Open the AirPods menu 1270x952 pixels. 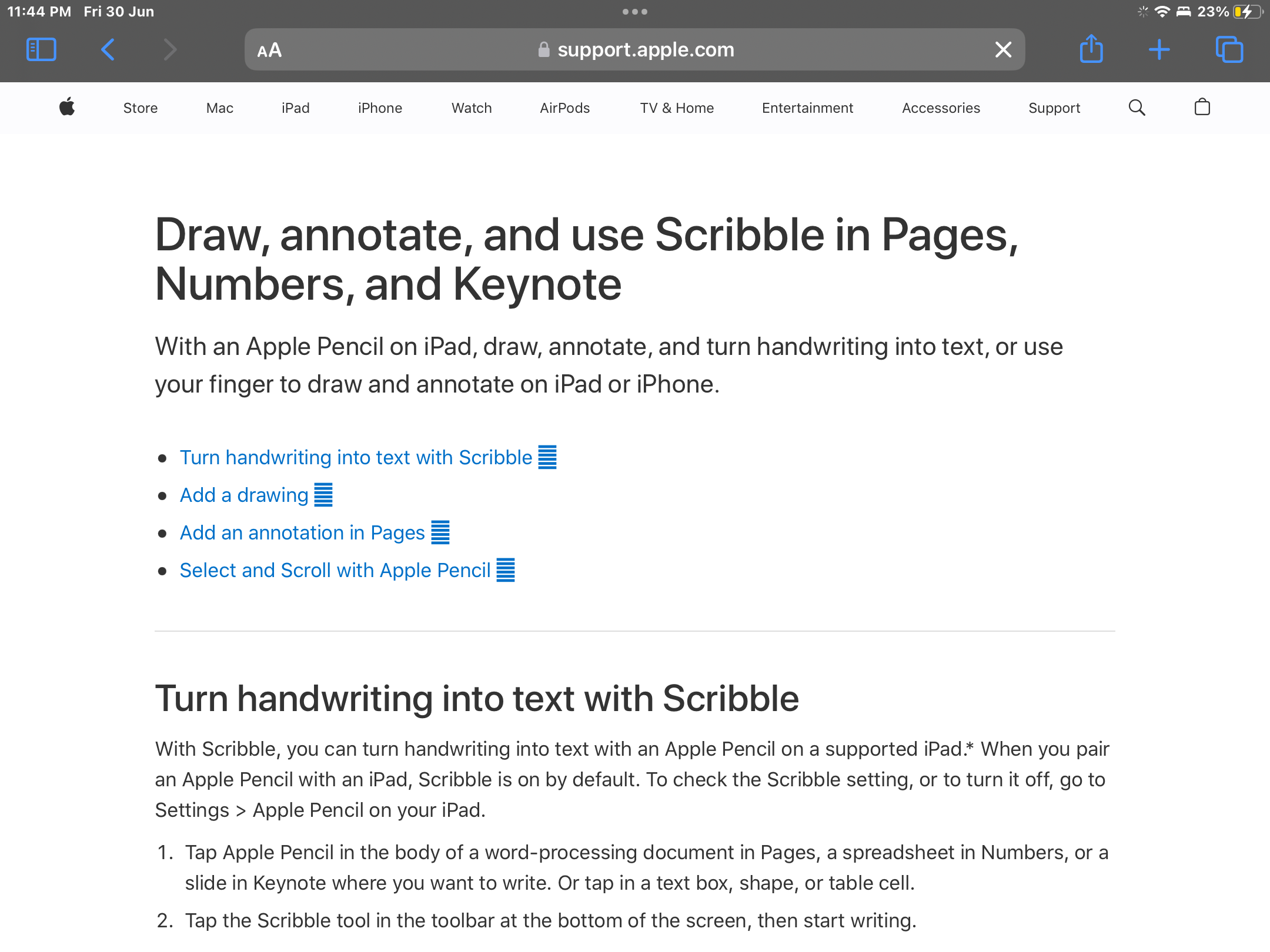point(565,108)
